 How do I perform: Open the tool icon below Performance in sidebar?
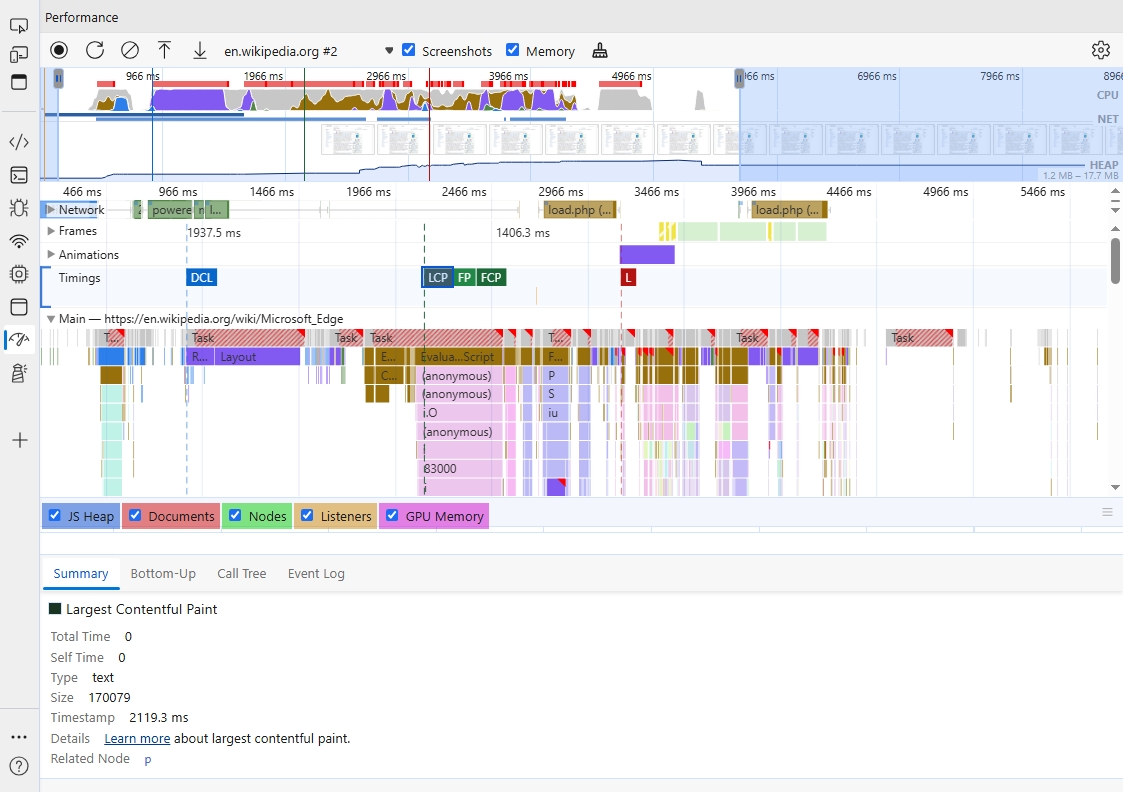19,372
